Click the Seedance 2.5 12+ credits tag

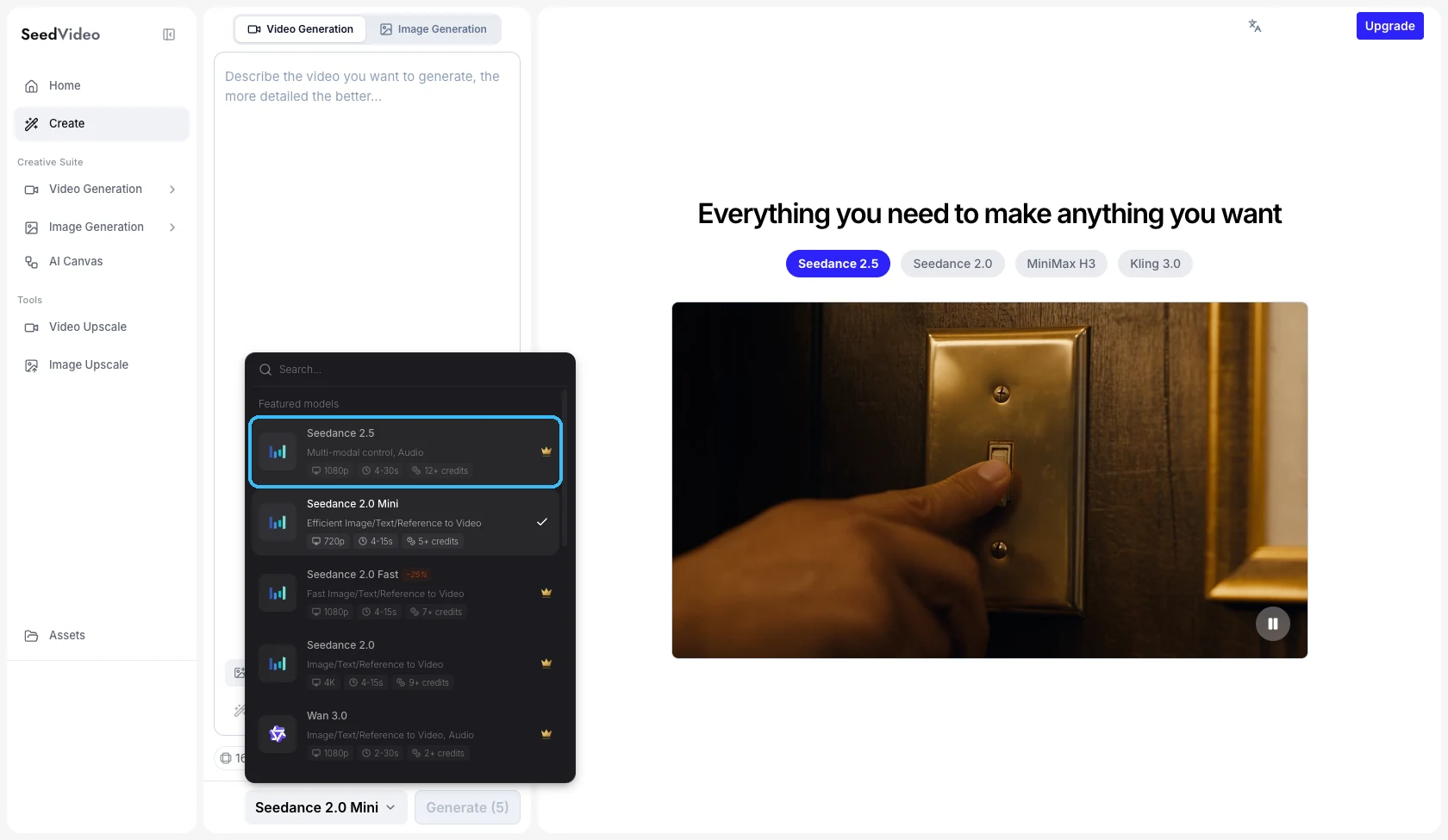pos(440,470)
